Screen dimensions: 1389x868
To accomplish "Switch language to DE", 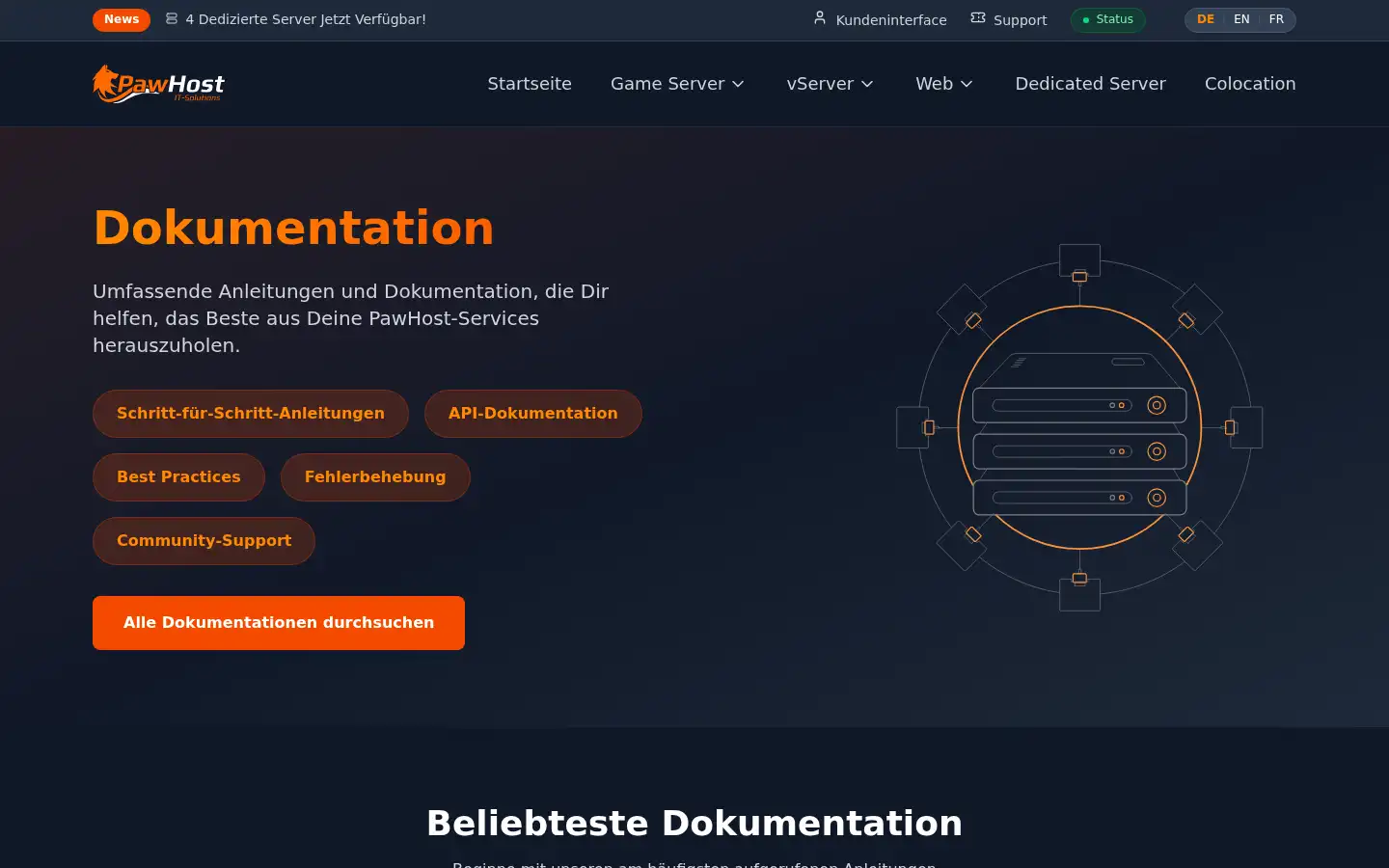I will [1206, 19].
